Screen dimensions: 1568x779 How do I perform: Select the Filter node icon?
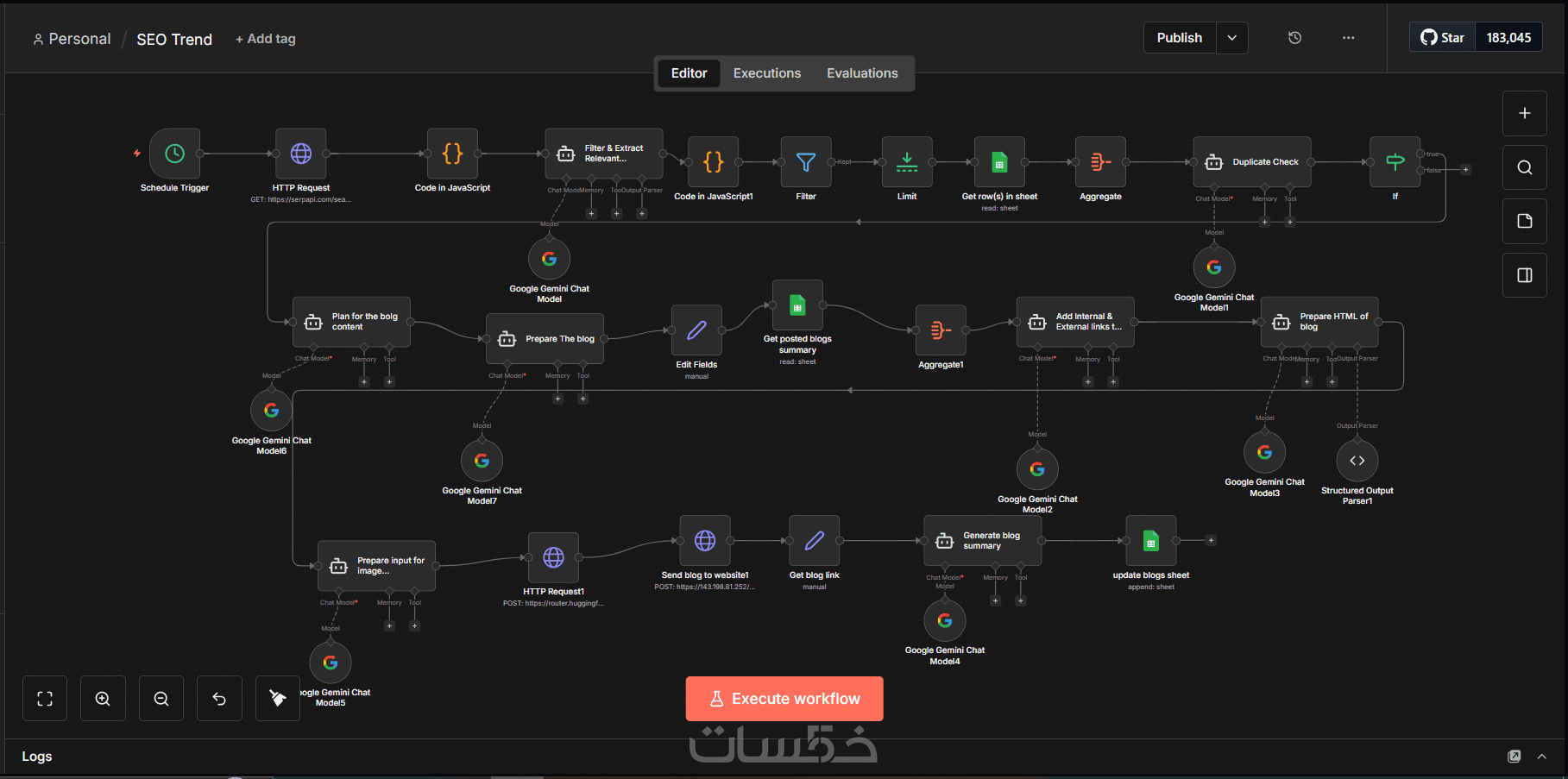806,162
